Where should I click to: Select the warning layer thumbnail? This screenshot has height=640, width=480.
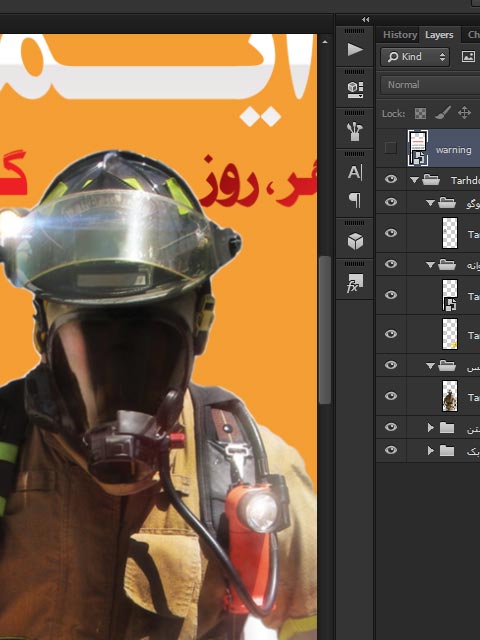[x=418, y=148]
